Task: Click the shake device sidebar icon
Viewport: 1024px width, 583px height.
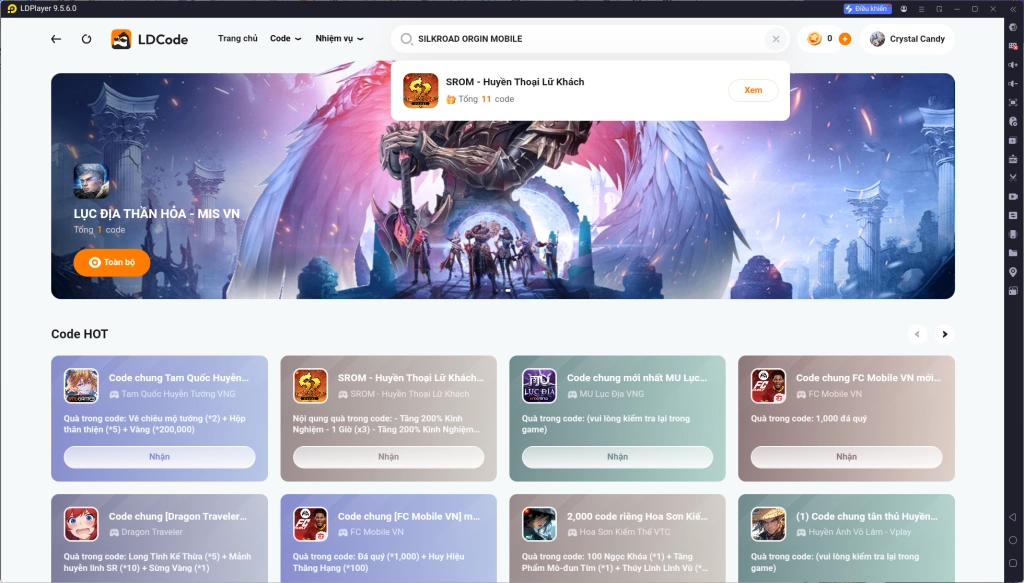Action: [1013, 234]
